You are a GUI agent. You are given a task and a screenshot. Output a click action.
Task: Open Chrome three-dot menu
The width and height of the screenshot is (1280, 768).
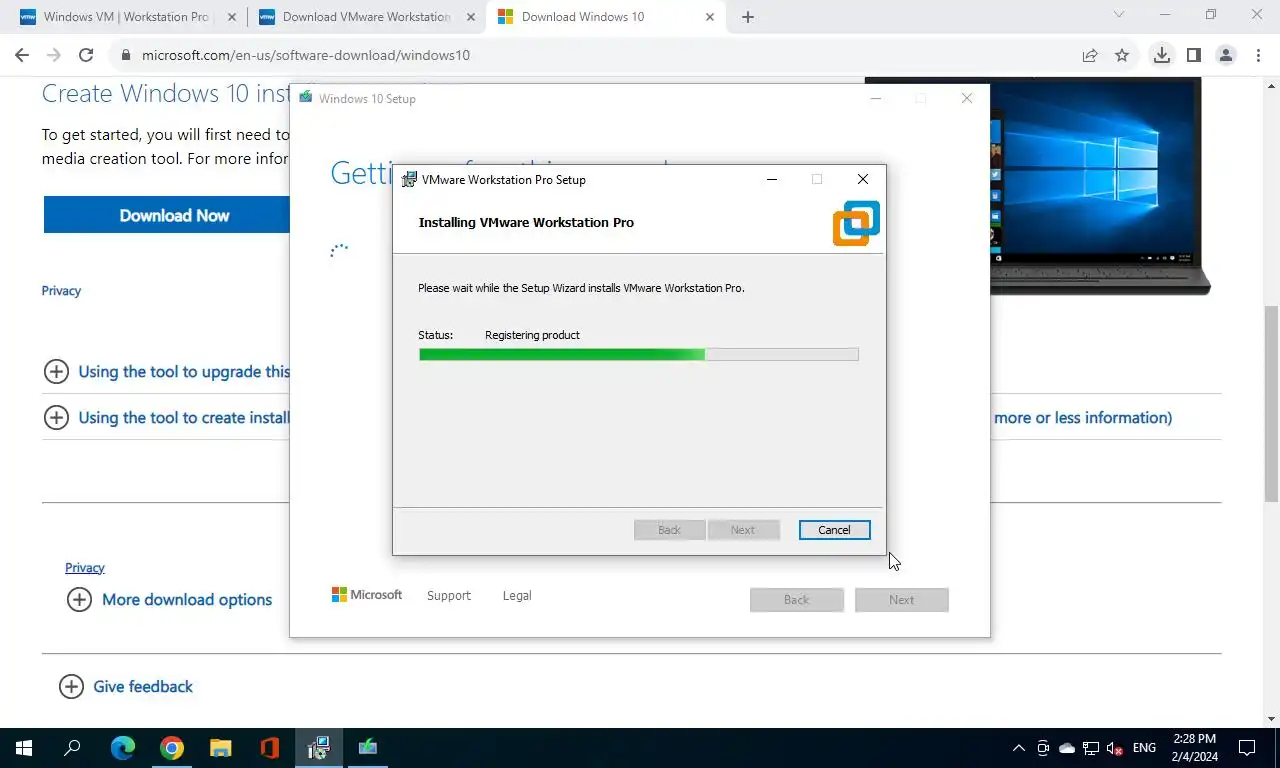(1257, 55)
